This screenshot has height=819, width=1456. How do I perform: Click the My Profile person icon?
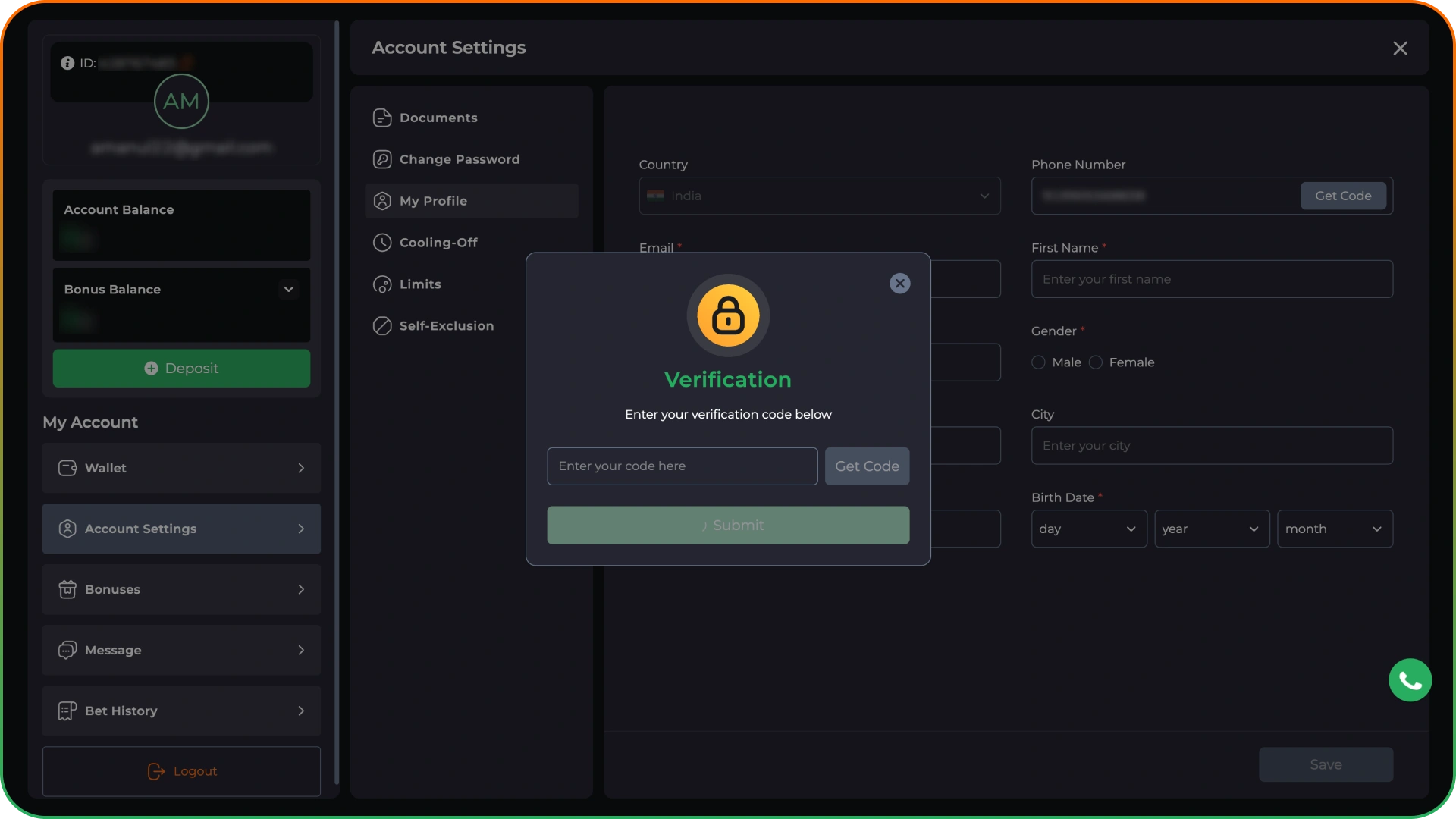(382, 201)
